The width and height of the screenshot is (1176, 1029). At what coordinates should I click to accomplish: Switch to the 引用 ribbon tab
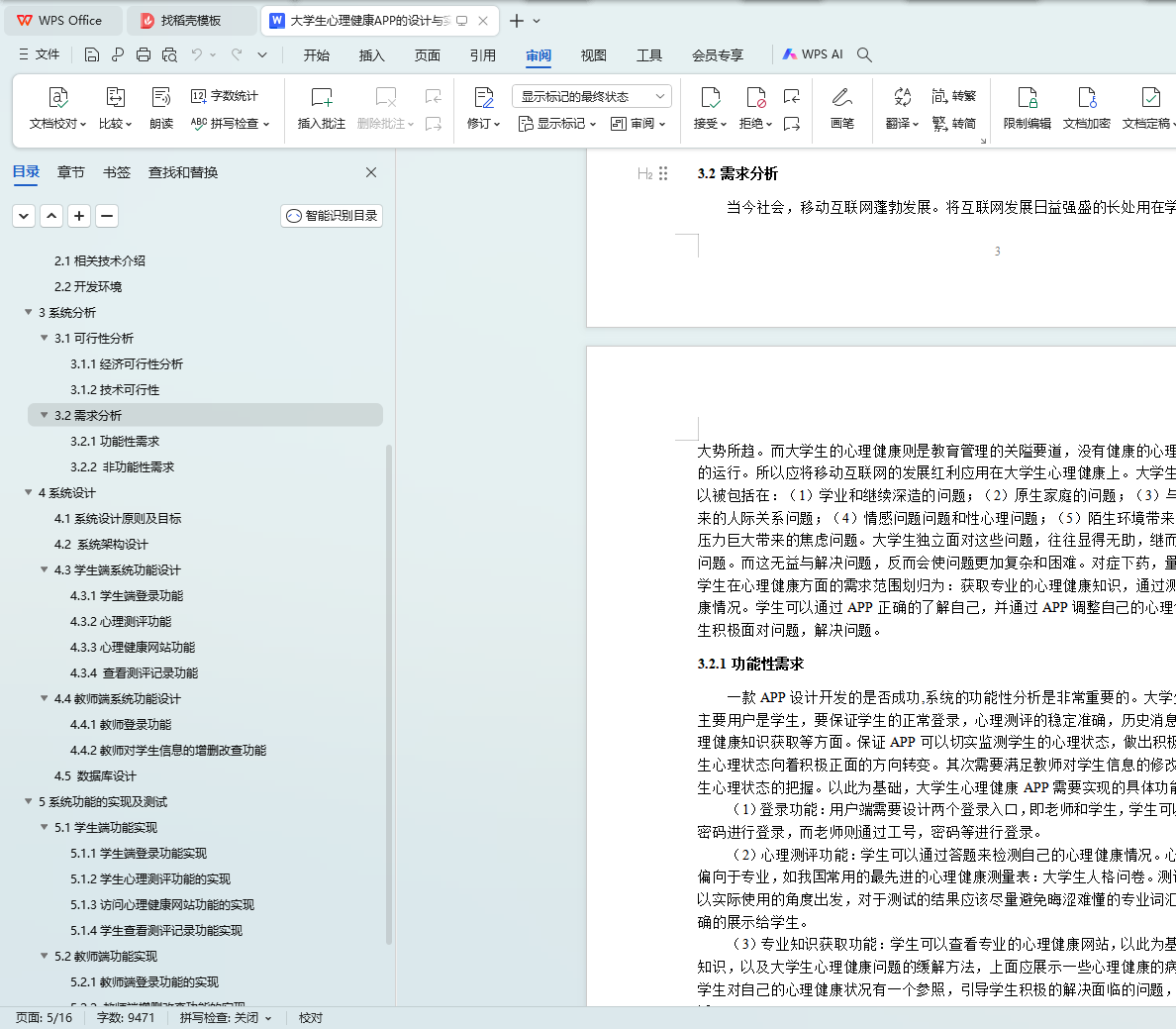click(x=483, y=55)
